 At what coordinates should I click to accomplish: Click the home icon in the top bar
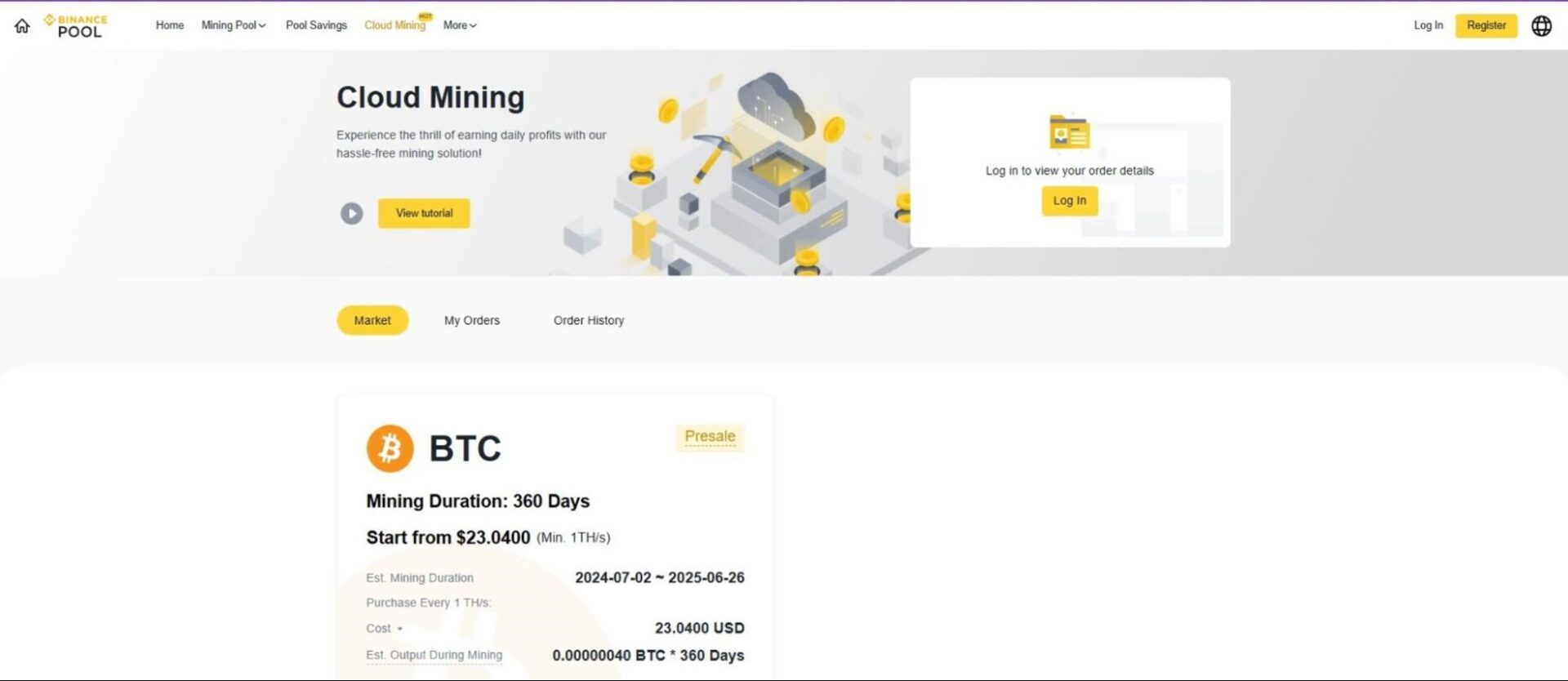pyautogui.click(x=22, y=25)
